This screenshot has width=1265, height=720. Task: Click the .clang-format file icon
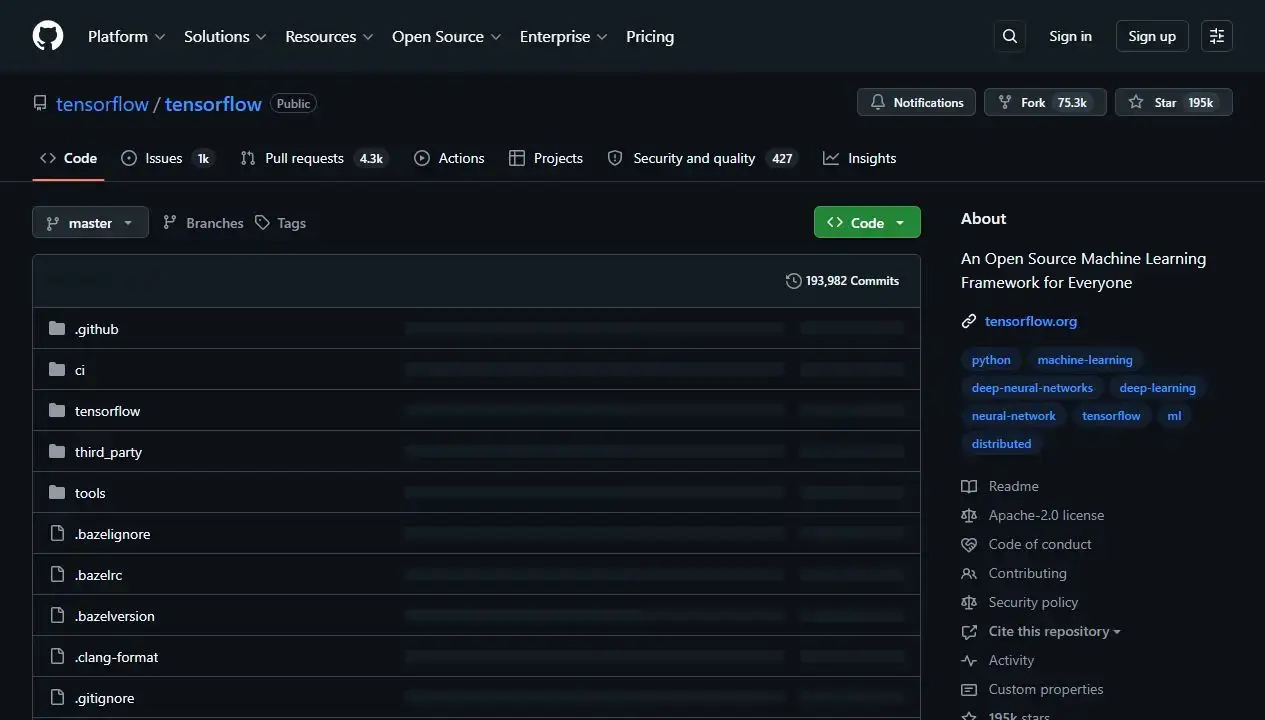tap(57, 657)
